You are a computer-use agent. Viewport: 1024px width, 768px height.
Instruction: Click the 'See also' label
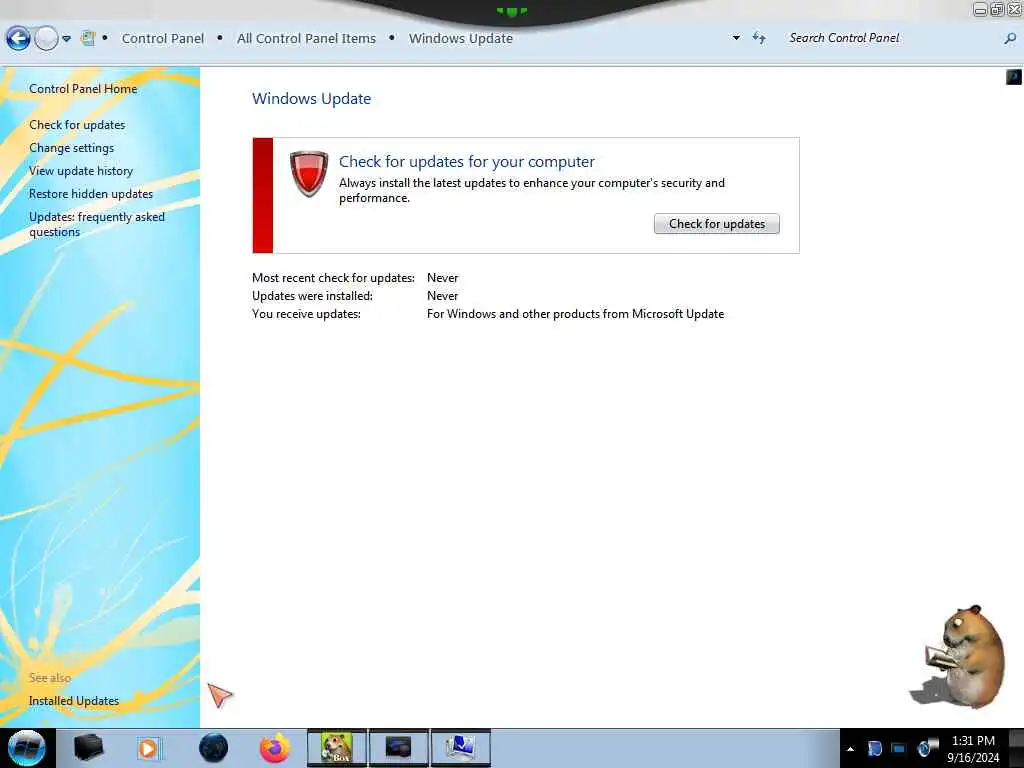point(50,678)
